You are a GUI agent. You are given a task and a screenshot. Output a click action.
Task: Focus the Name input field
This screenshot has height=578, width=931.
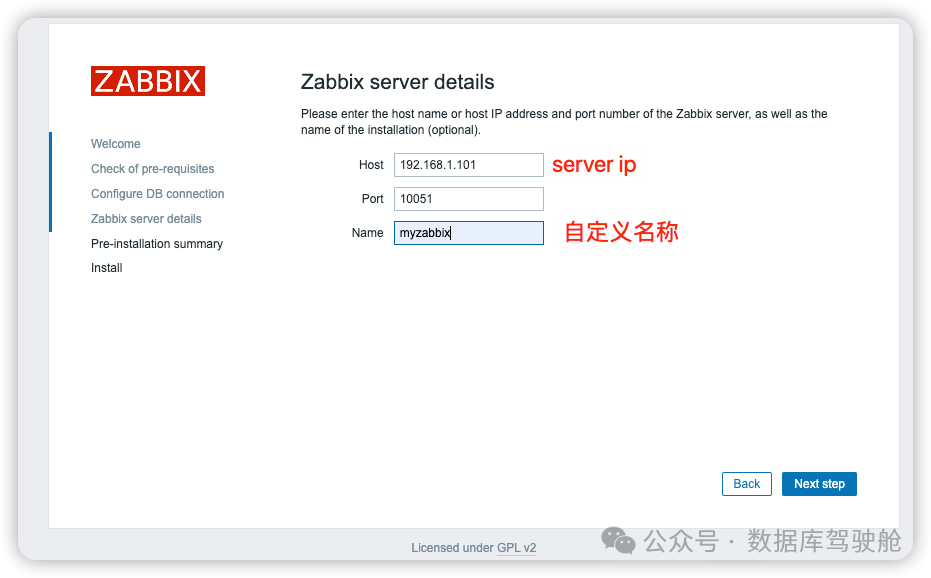click(468, 232)
